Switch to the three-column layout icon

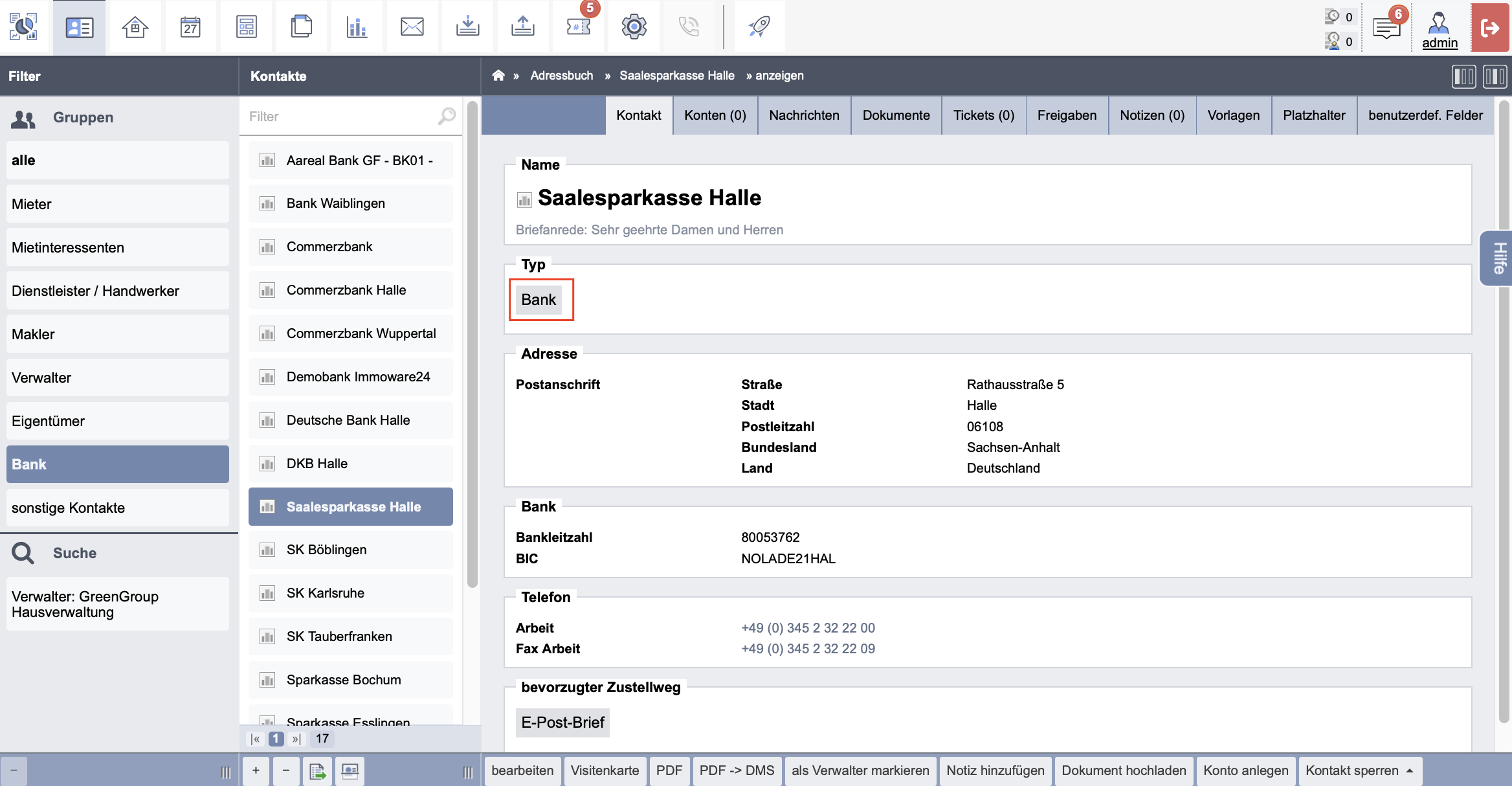pos(1495,76)
